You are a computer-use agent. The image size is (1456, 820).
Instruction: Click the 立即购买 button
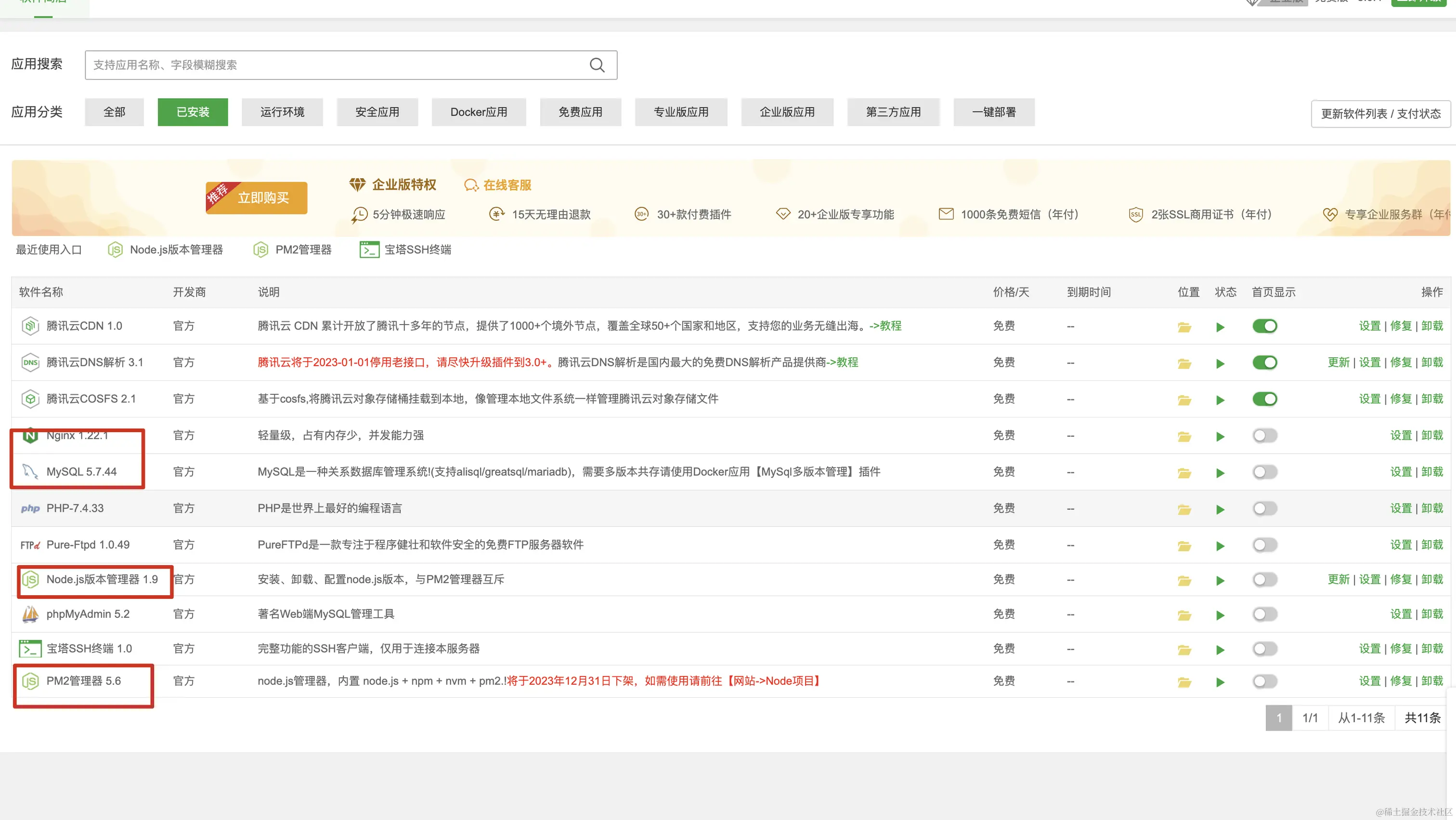pyautogui.click(x=263, y=198)
